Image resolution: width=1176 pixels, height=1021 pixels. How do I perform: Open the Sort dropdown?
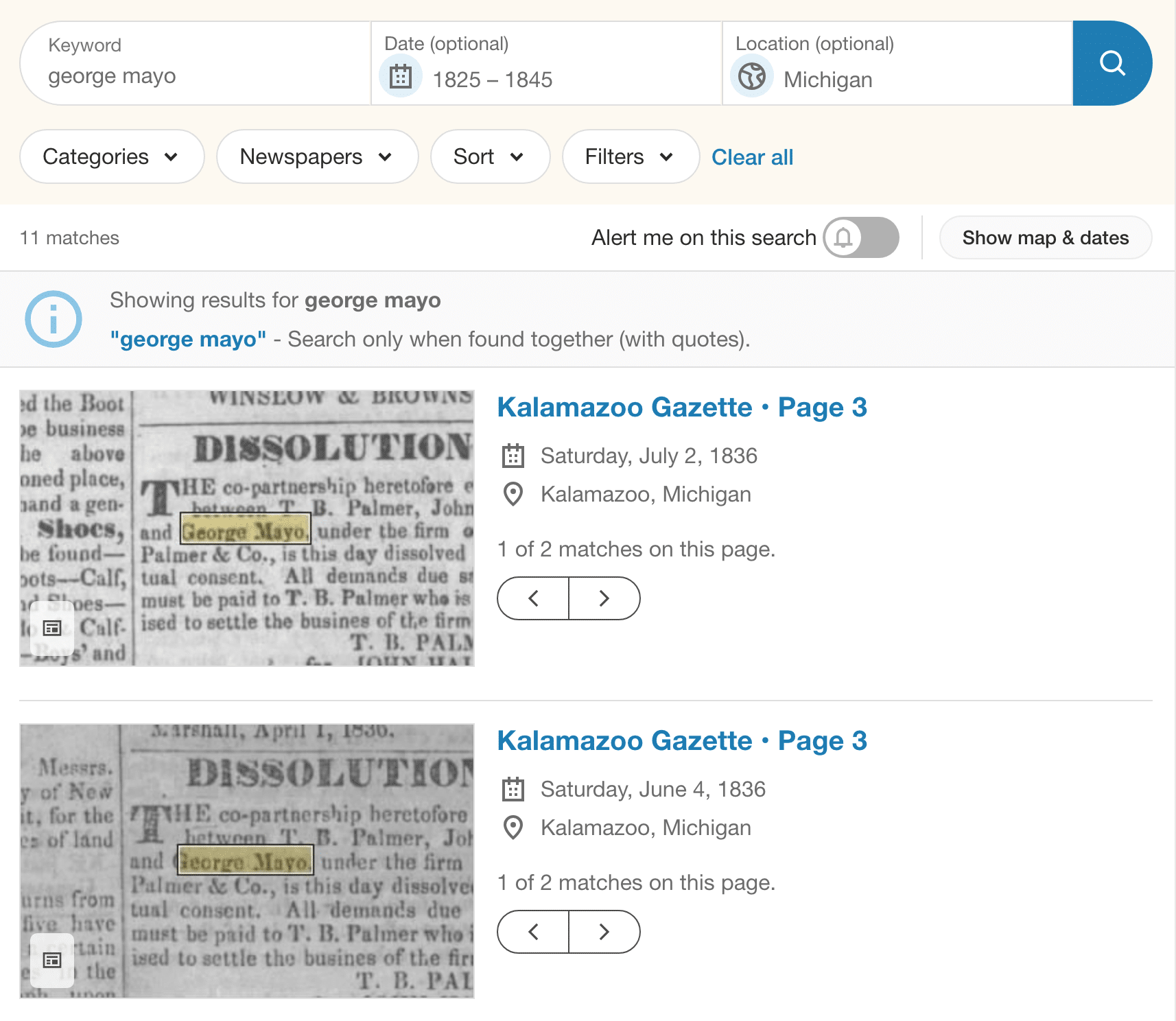tap(490, 156)
